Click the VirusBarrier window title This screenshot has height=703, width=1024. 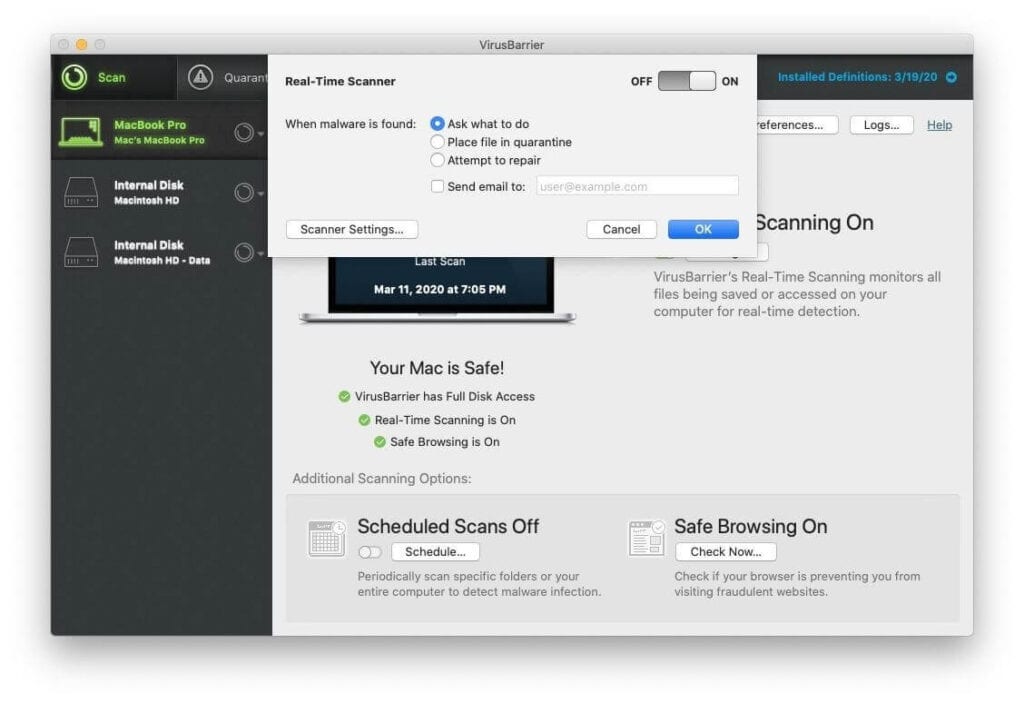point(511,44)
